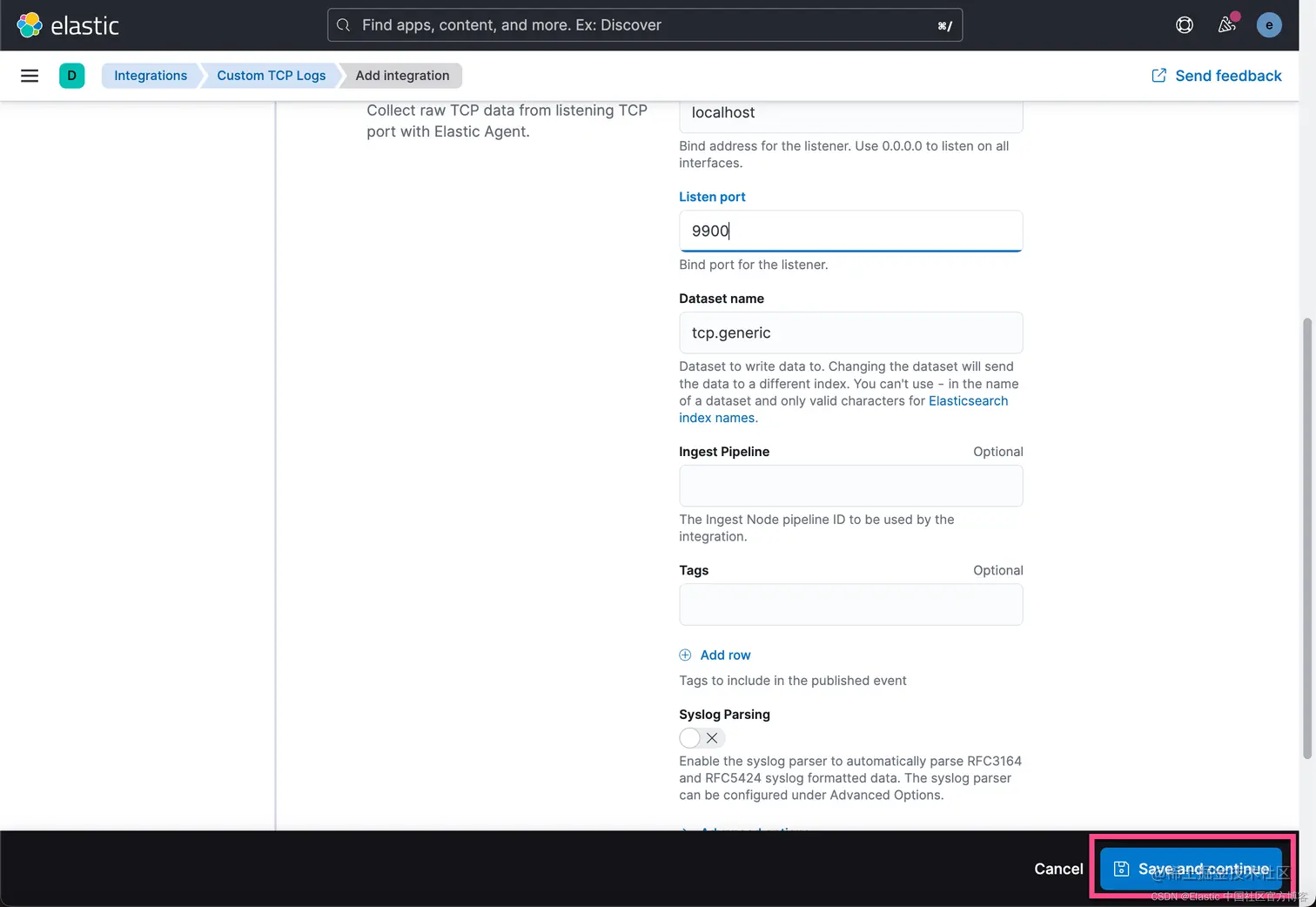Open the help menu icon
Image resolution: width=1316 pixels, height=907 pixels.
1185,25
